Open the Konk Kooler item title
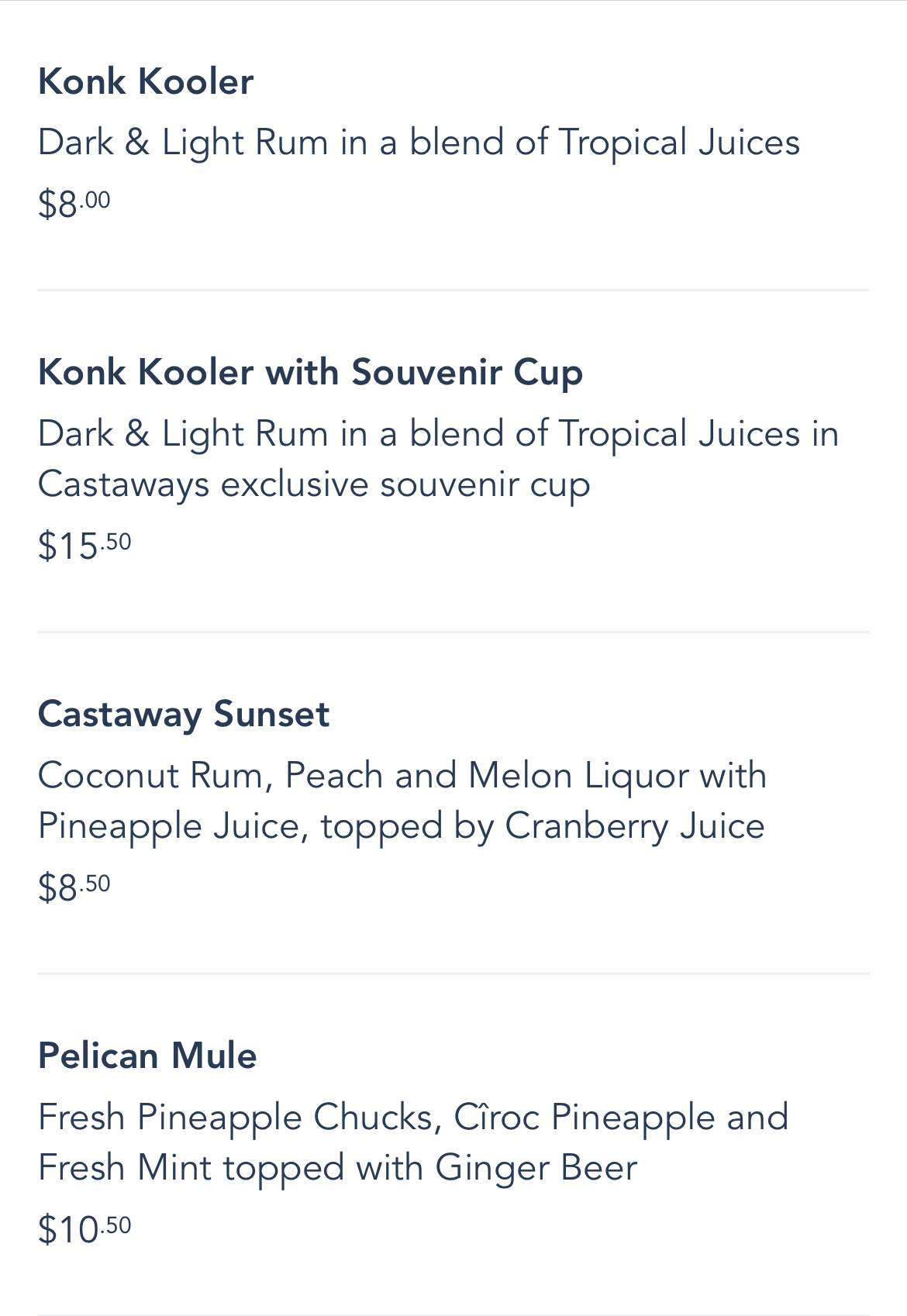Screen dimensions: 907x1316 [x=146, y=82]
